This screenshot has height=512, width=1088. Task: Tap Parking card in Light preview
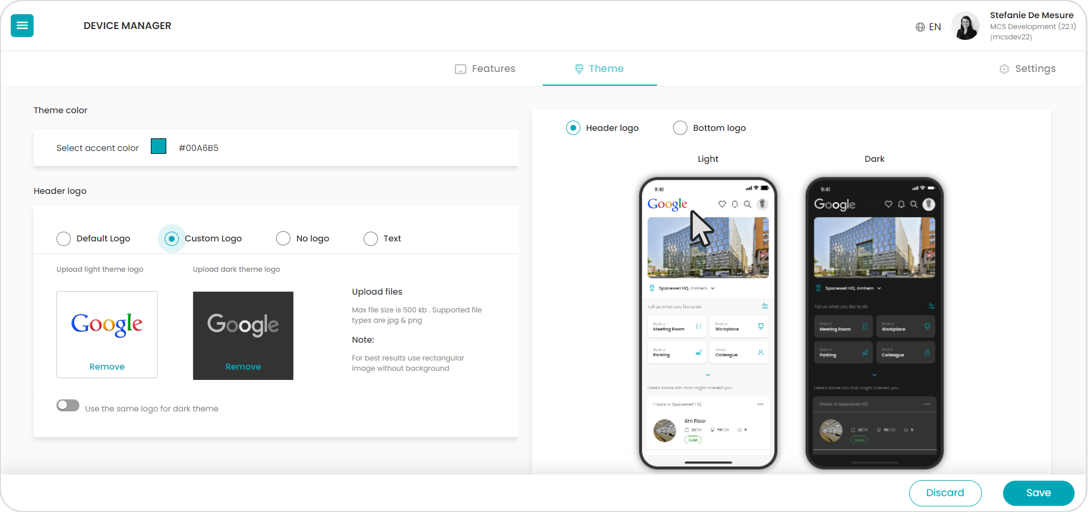(677, 352)
